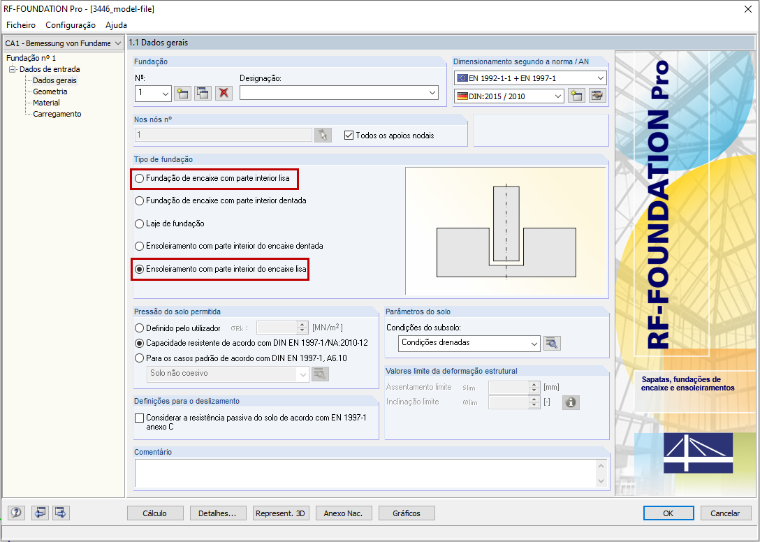Select Ensoleiramento com parte interior dentada
Image resolution: width=760 pixels, height=542 pixels.
pyautogui.click(x=140, y=246)
